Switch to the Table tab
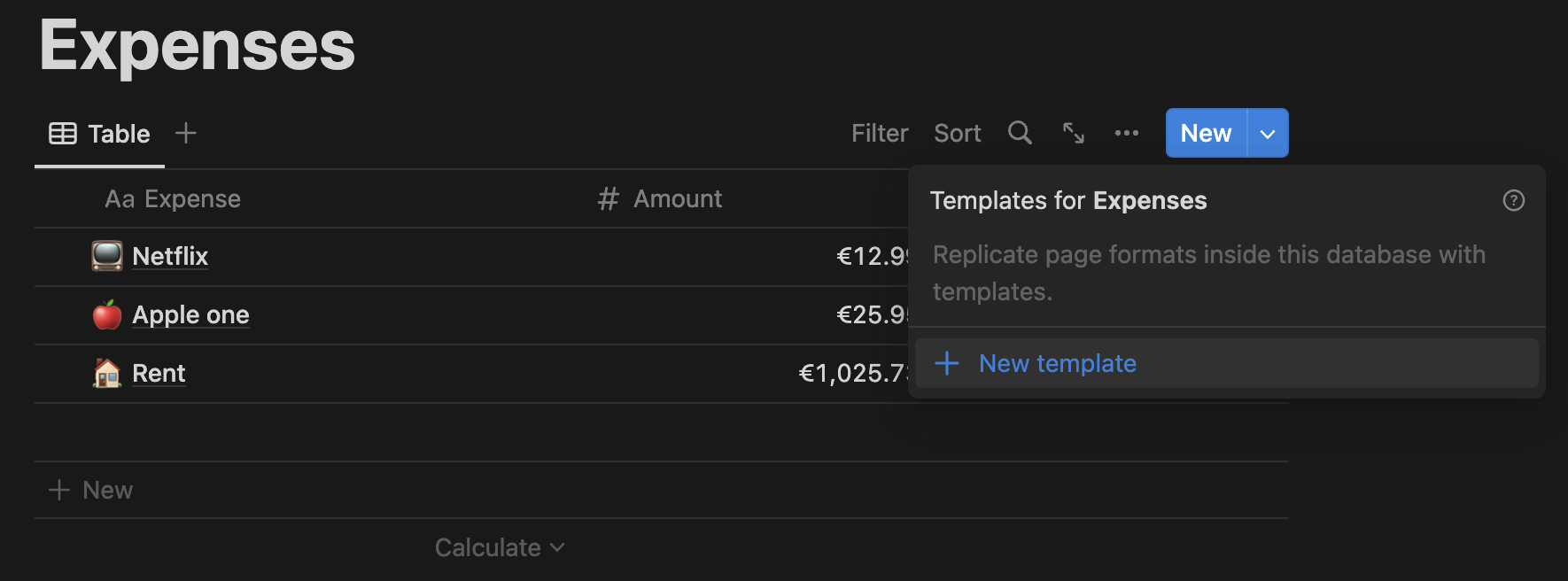The image size is (1568, 581). (118, 133)
